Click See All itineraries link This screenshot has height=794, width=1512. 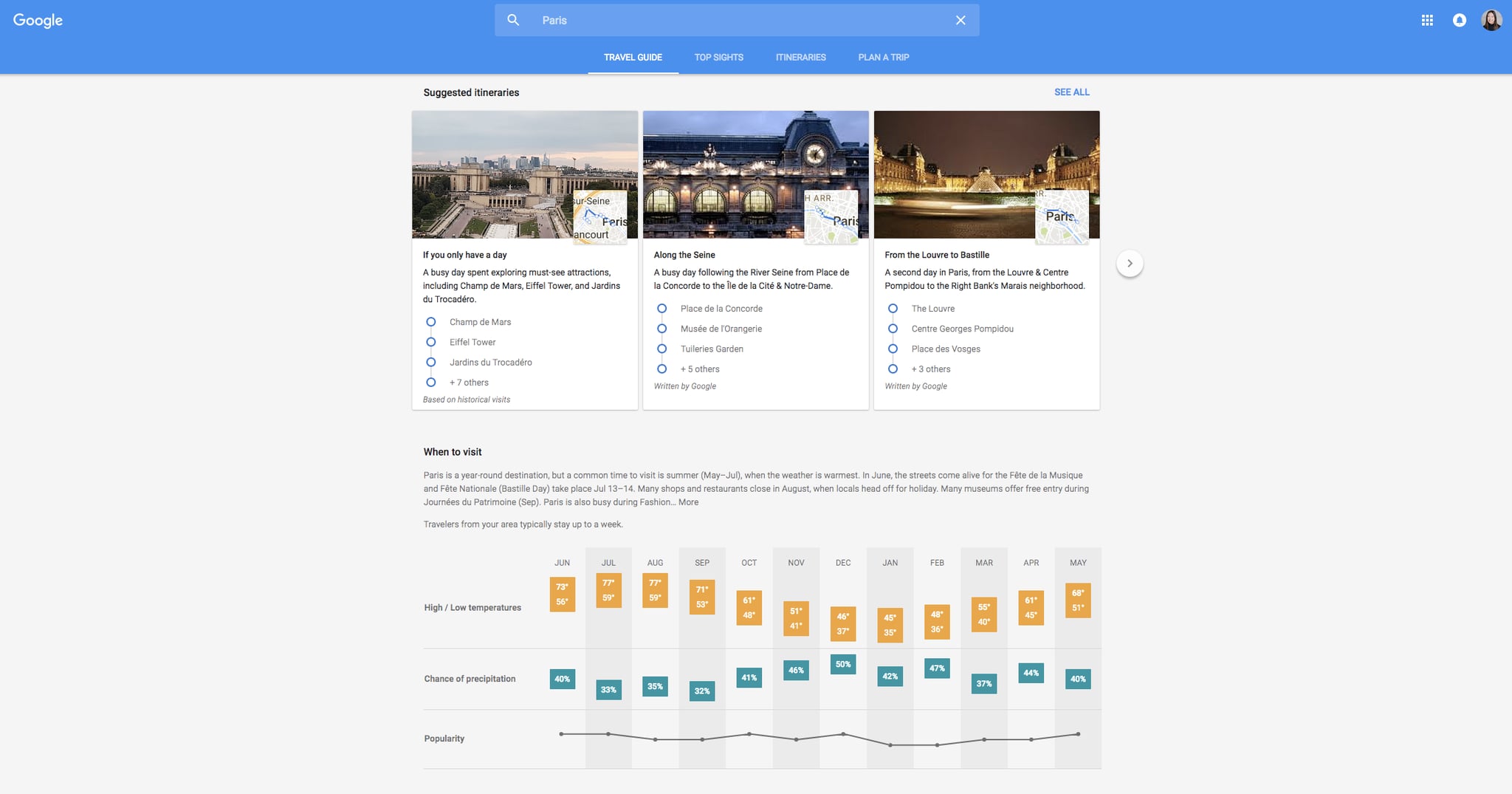tap(1071, 92)
